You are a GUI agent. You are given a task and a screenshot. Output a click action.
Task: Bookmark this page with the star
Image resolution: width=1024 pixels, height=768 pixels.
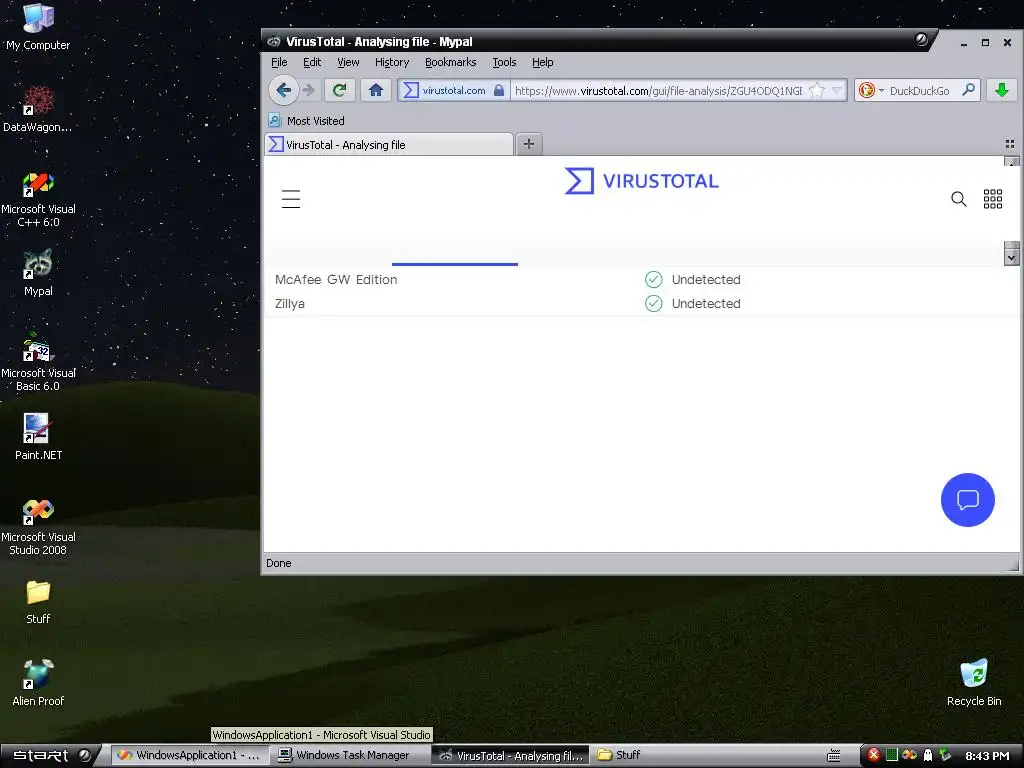pyautogui.click(x=816, y=90)
